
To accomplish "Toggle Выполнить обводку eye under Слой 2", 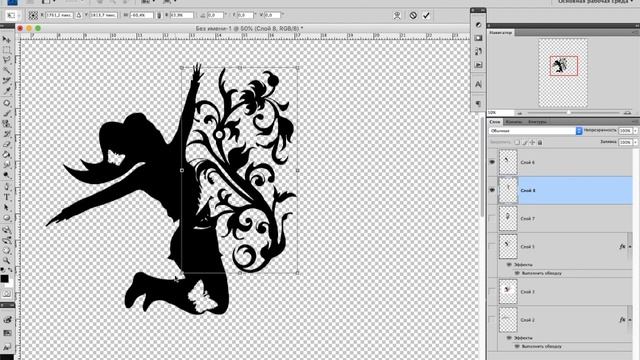I will tap(517, 346).
